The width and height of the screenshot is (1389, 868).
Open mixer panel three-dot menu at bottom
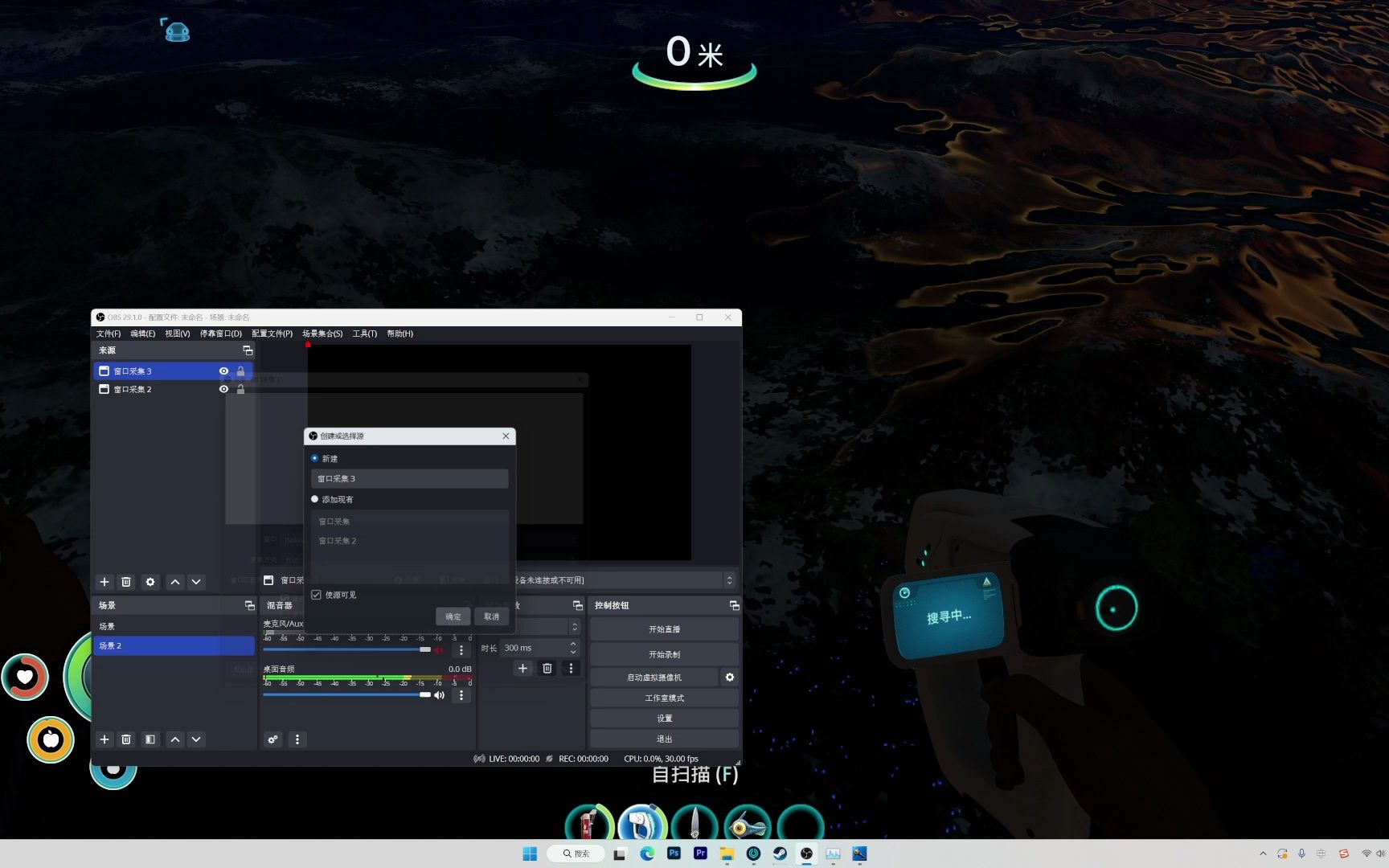point(297,739)
